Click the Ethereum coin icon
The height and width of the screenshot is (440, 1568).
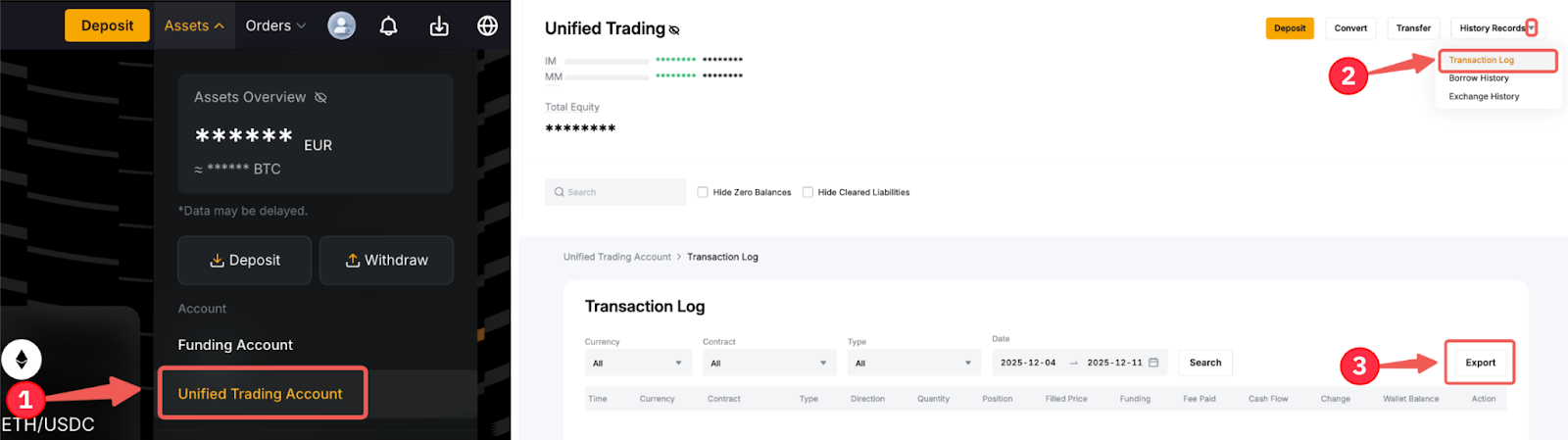point(22,360)
